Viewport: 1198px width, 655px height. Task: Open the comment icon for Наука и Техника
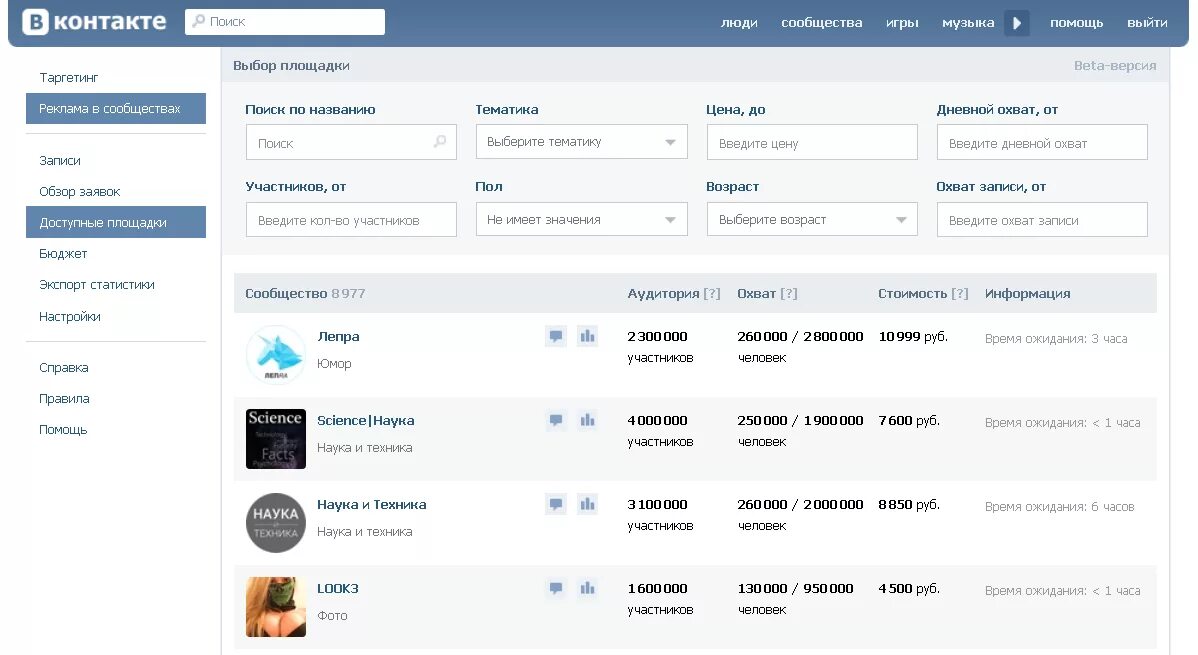[556, 504]
